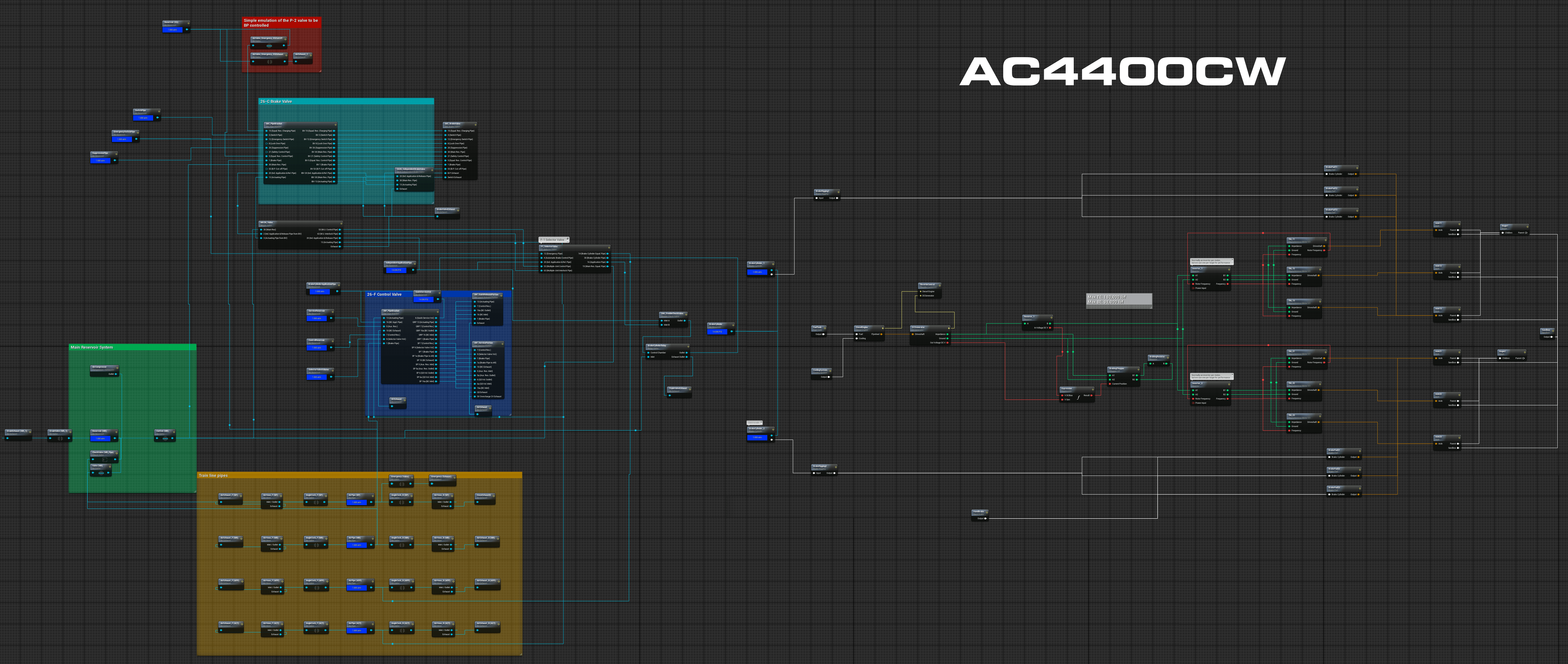Viewport: 1568px width, 664px height.
Task: Click valve symbol on AirValve_Emergency_EQCutOff node
Action: pyautogui.click(x=269, y=46)
